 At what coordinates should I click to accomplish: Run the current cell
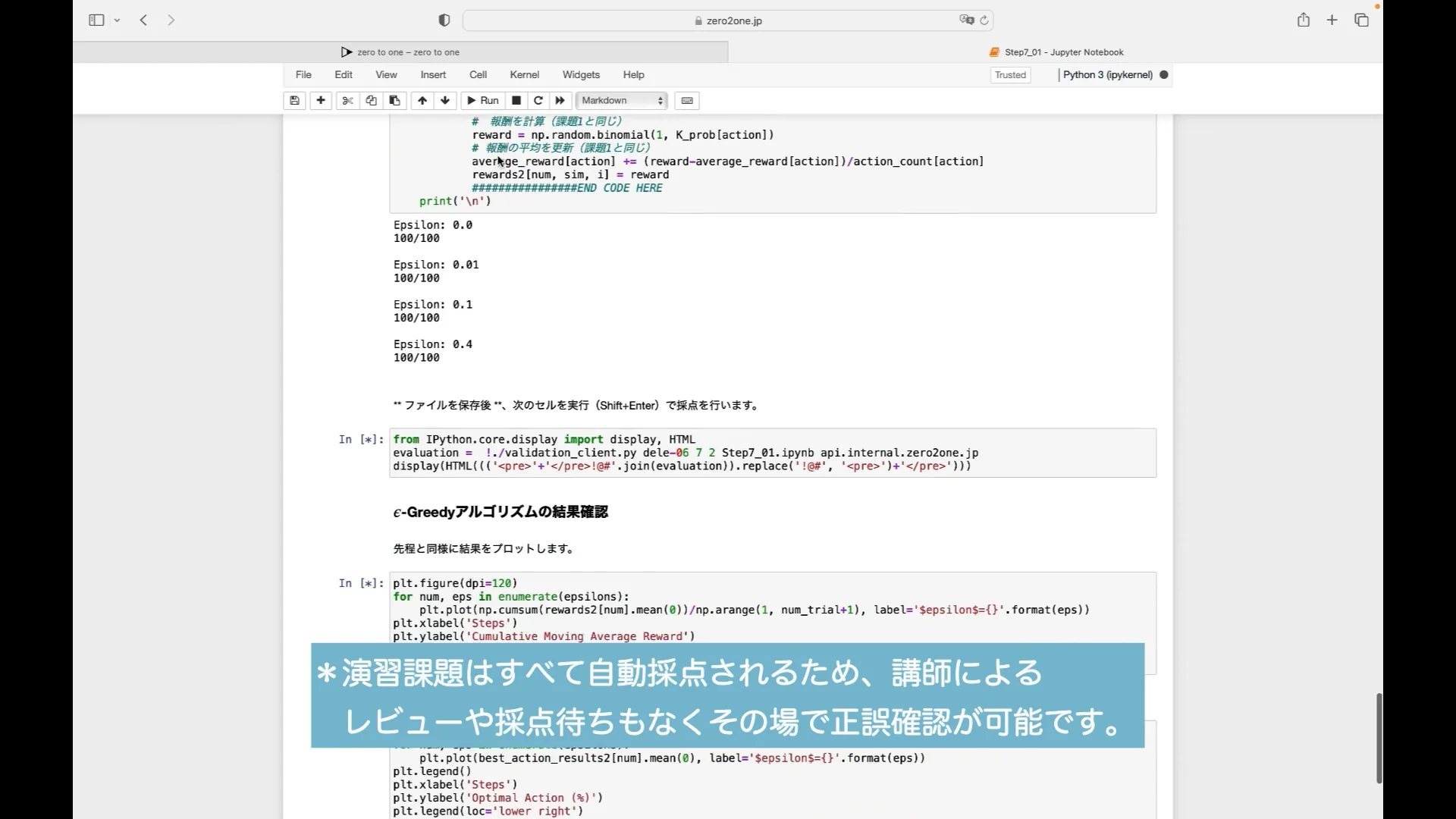coord(482,100)
